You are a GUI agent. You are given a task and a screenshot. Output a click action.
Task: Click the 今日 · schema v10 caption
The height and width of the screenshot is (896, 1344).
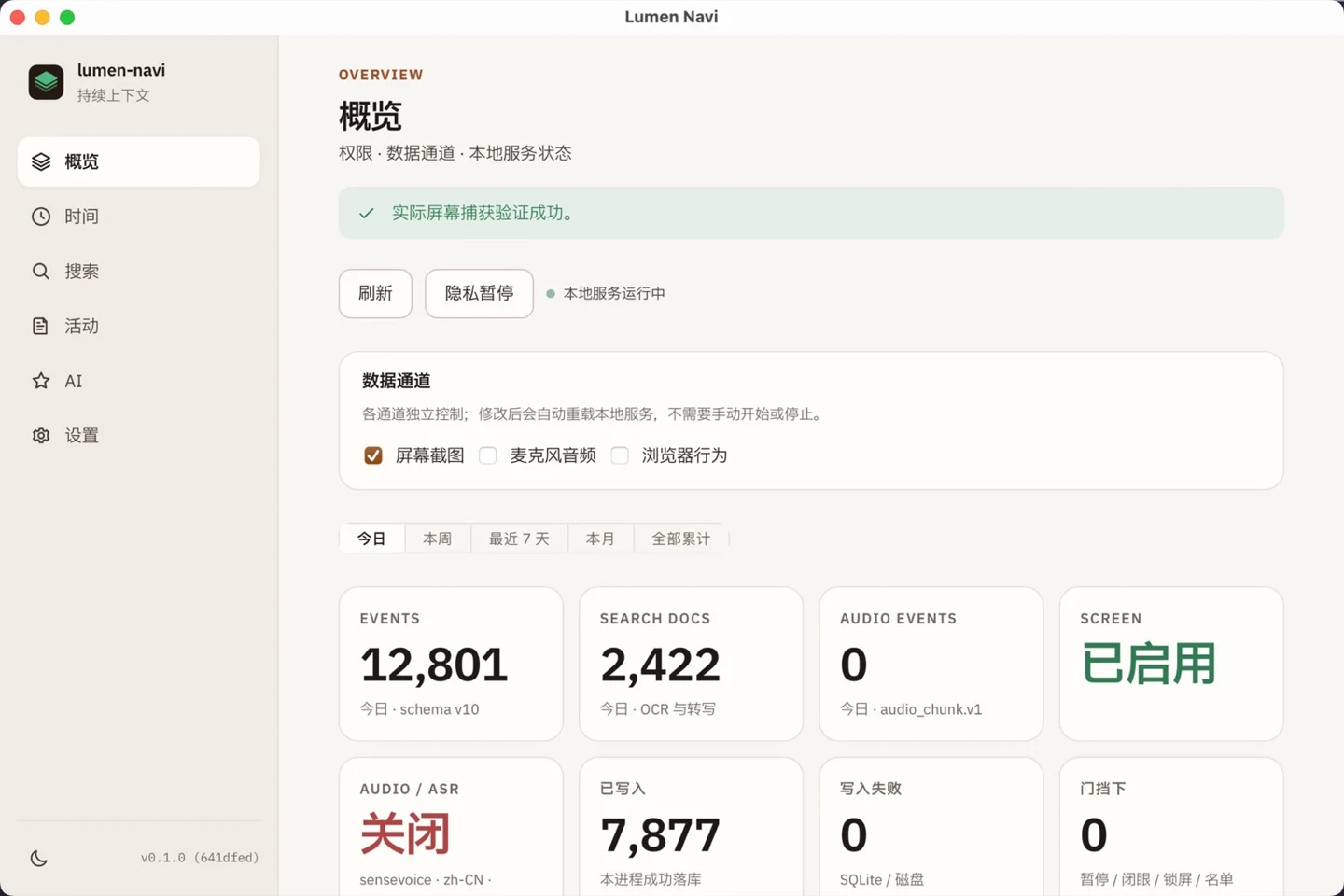click(420, 709)
